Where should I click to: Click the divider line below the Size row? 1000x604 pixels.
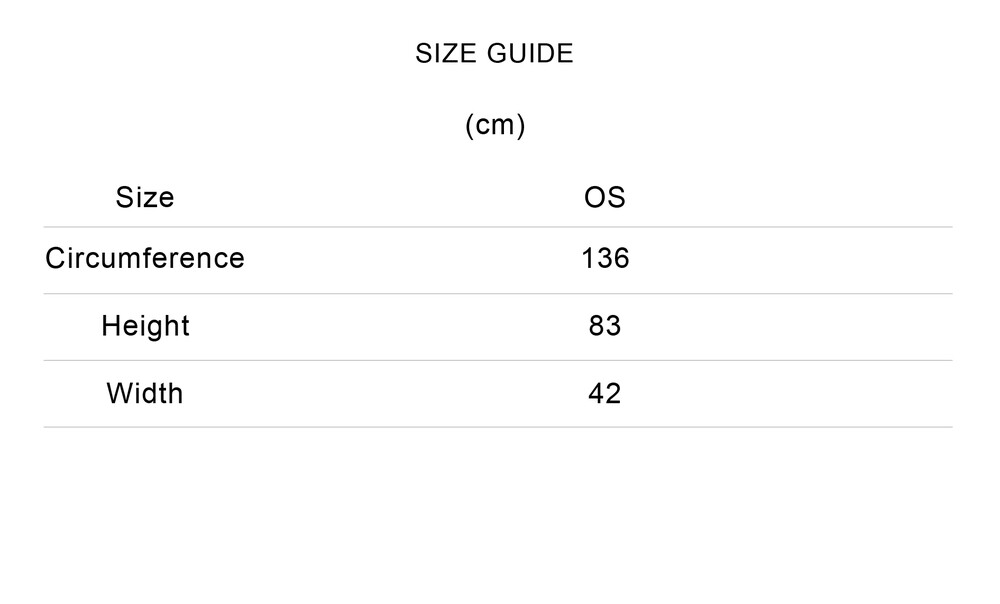click(x=498, y=227)
